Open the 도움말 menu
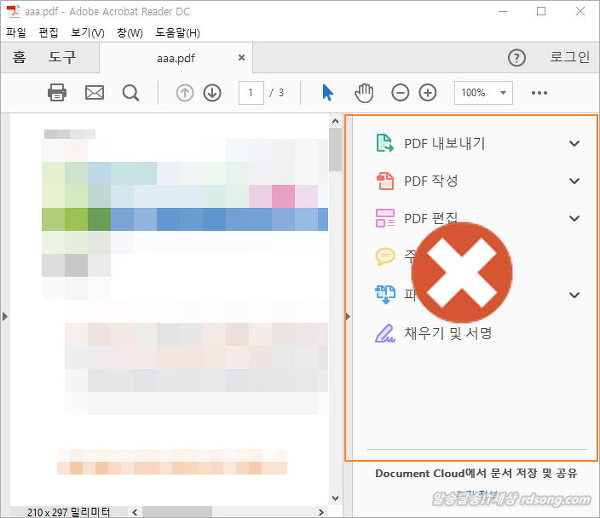This screenshot has height=518, width=600. [177, 33]
